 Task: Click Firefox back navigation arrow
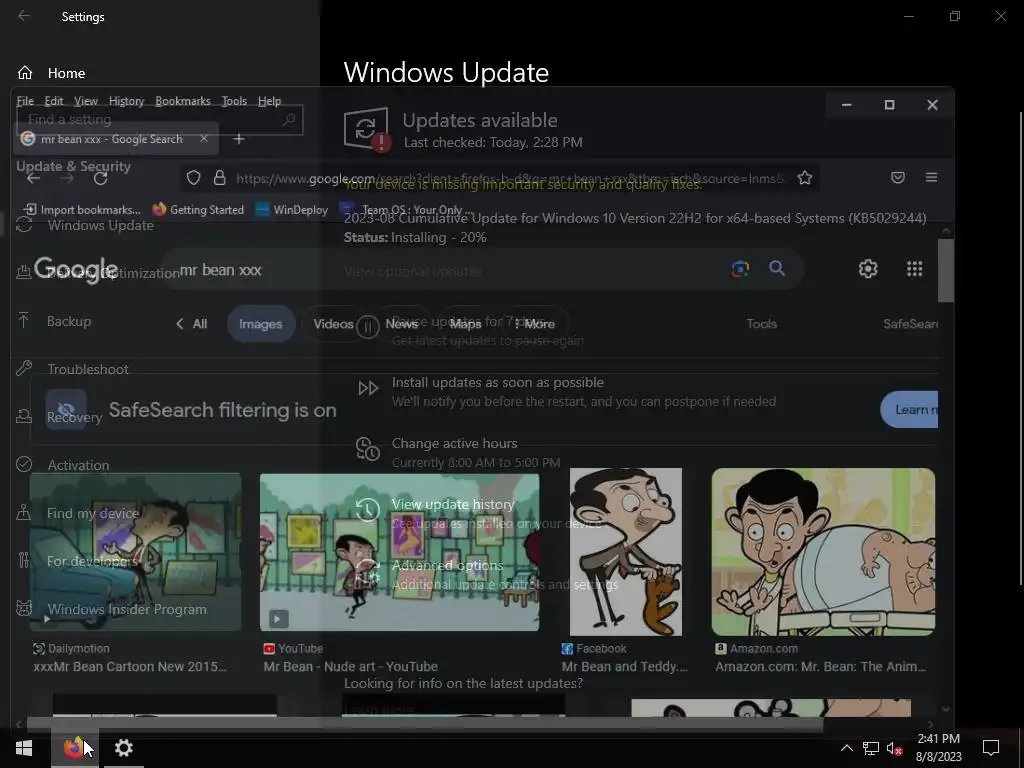pos(33,178)
